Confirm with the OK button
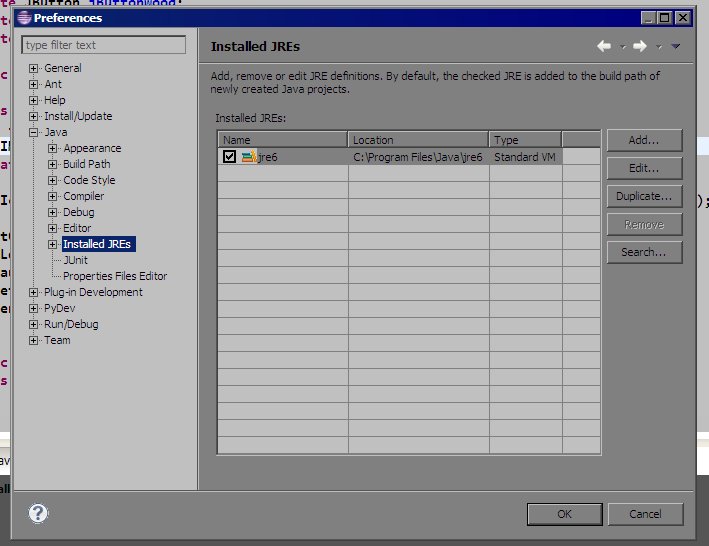The image size is (709, 546). [564, 514]
